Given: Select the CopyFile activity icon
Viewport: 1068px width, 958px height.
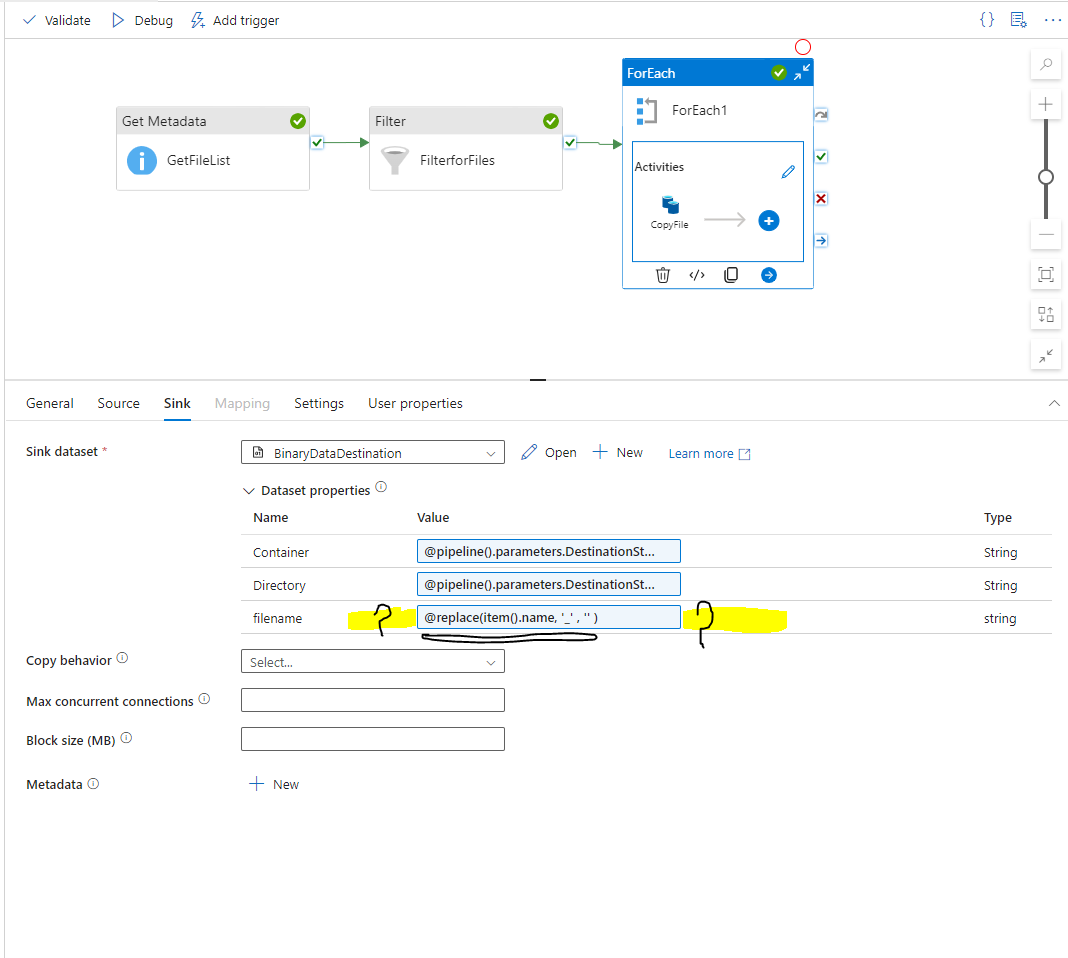Looking at the screenshot, I should (x=670, y=205).
